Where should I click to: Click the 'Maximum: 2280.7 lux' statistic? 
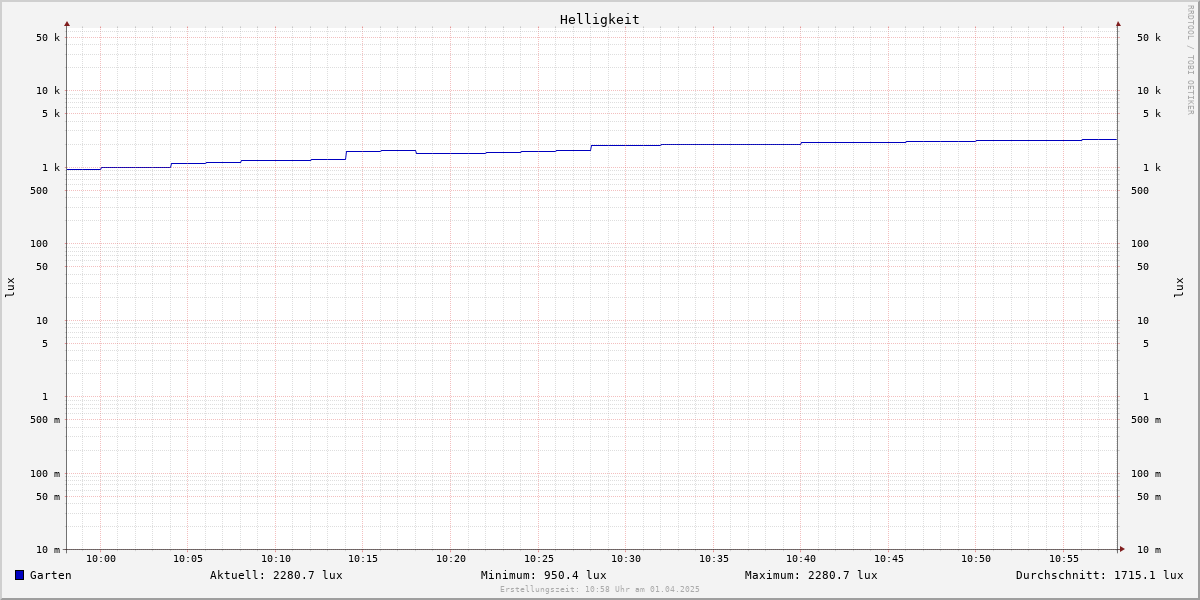(x=811, y=575)
